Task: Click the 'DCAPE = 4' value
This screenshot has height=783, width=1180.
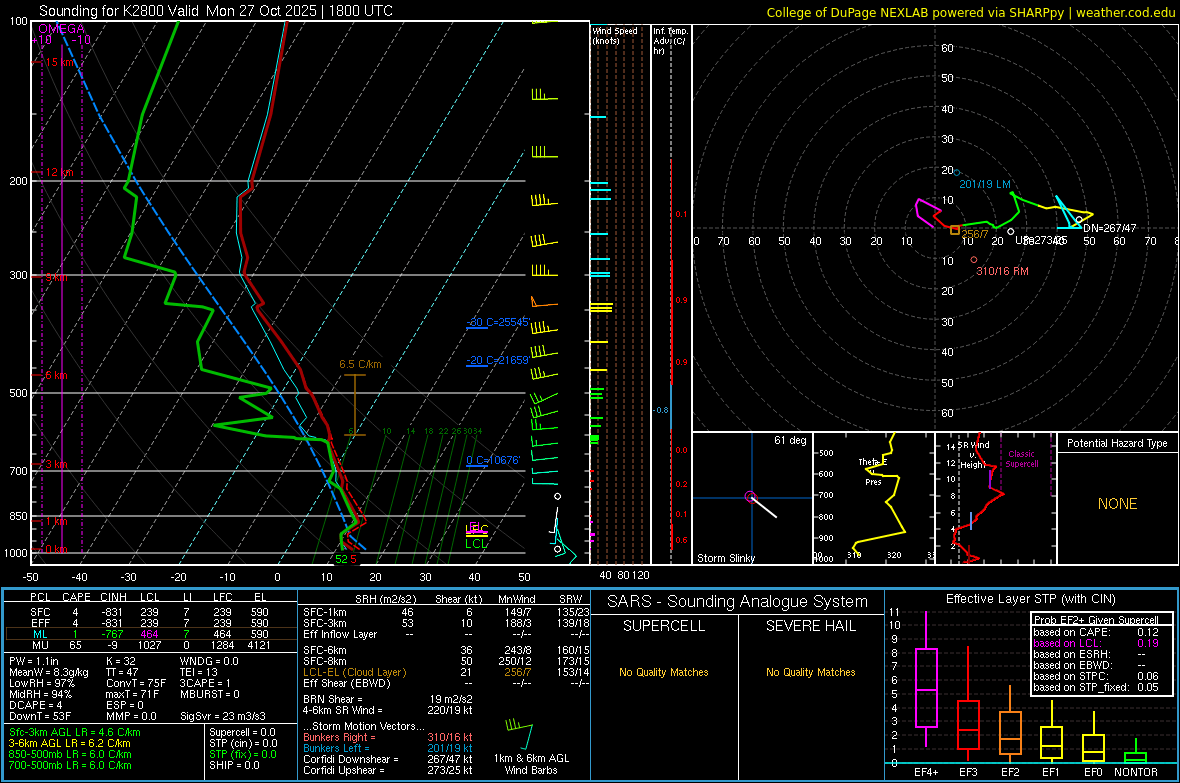Action: 36,705
